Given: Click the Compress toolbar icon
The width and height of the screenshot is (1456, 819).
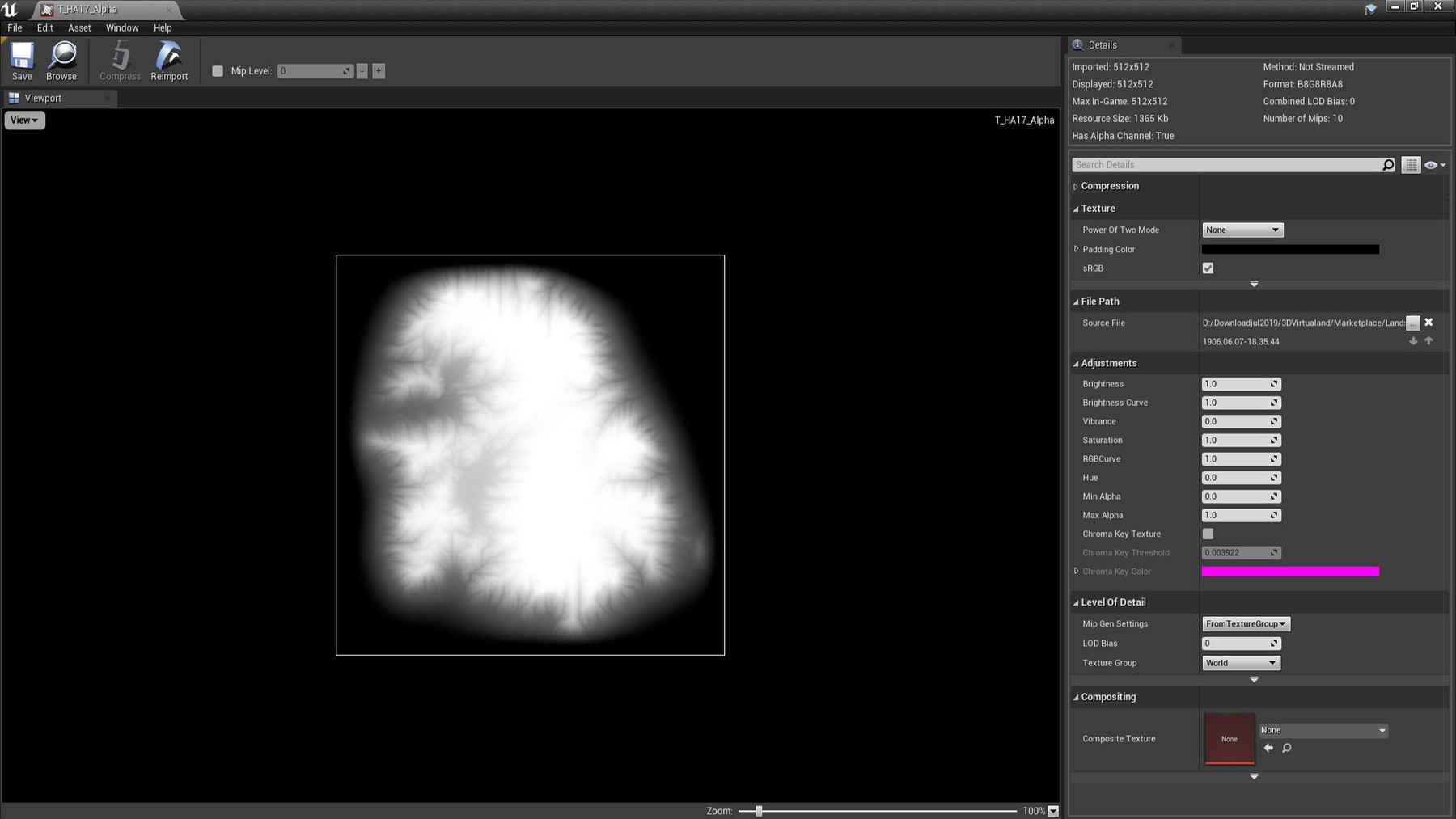Looking at the screenshot, I should tap(121, 61).
